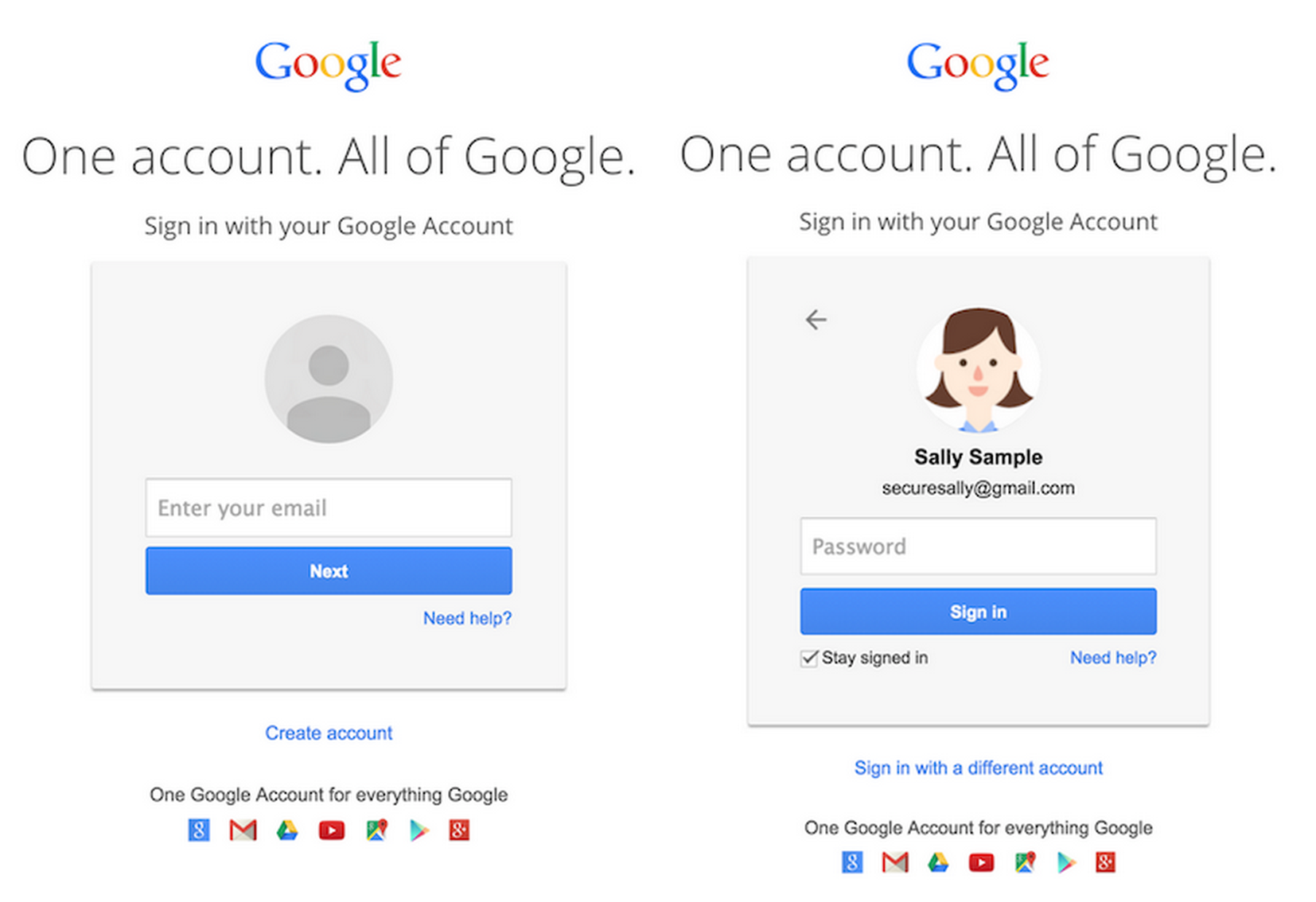Open the Need help? link on the left card

(467, 618)
